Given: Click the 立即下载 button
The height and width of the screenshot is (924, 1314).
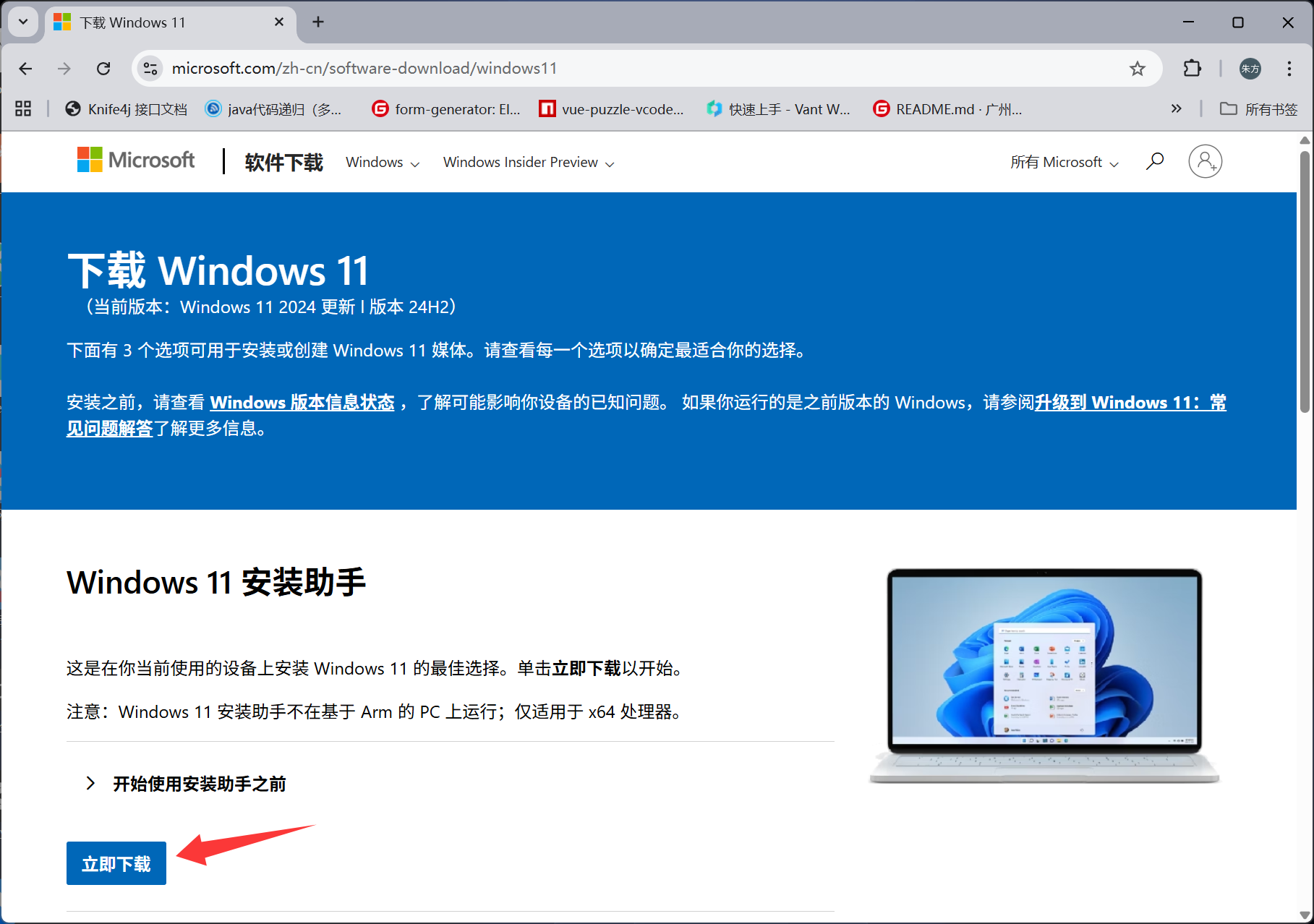Looking at the screenshot, I should point(116,863).
